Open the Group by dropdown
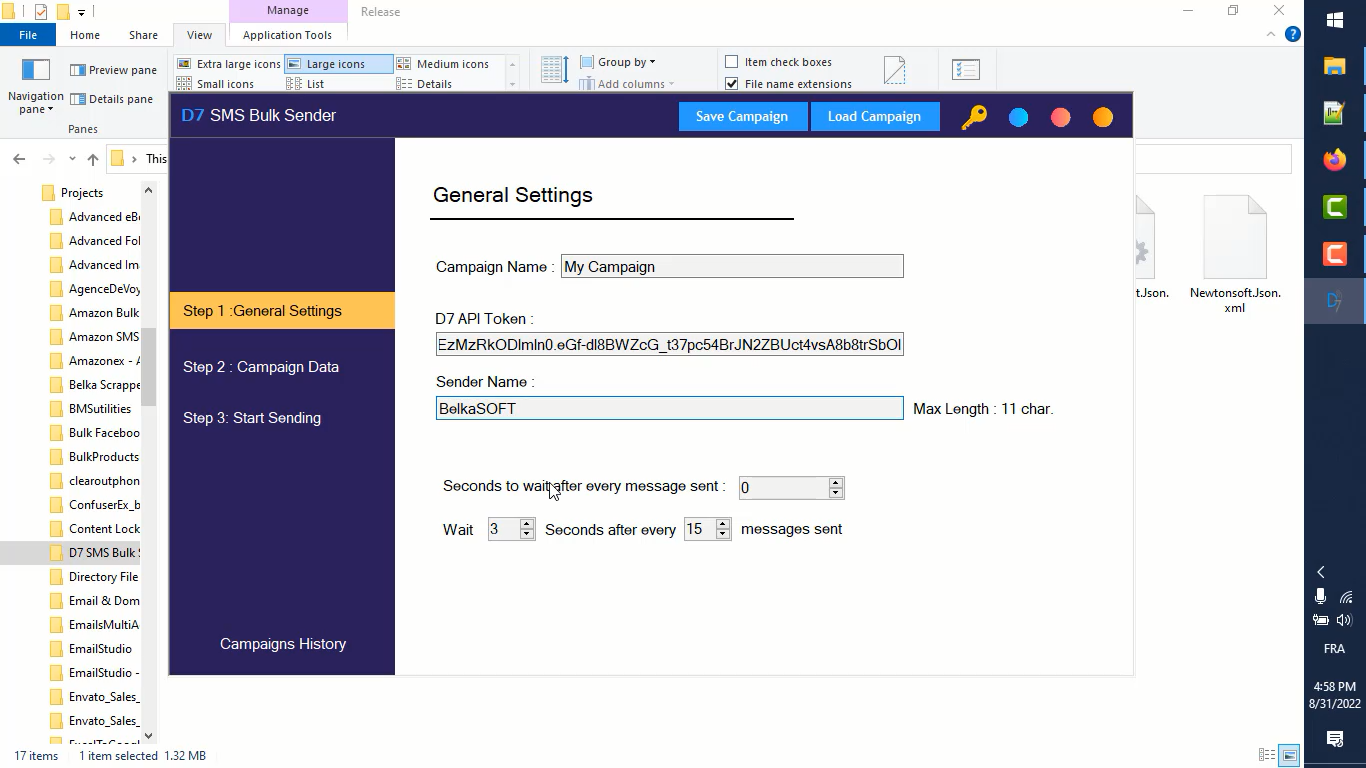 click(618, 62)
